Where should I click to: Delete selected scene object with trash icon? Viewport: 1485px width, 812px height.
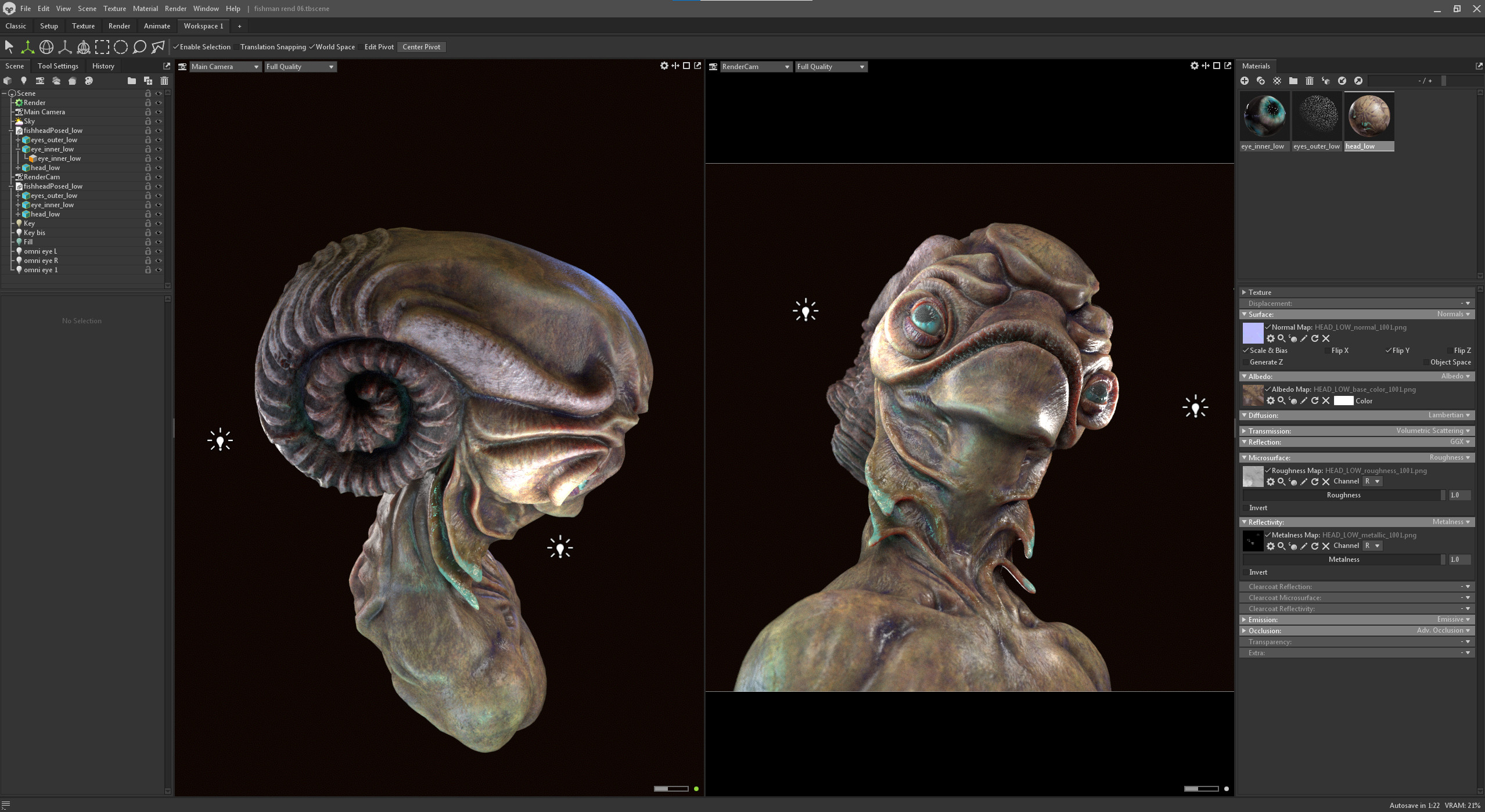(164, 81)
